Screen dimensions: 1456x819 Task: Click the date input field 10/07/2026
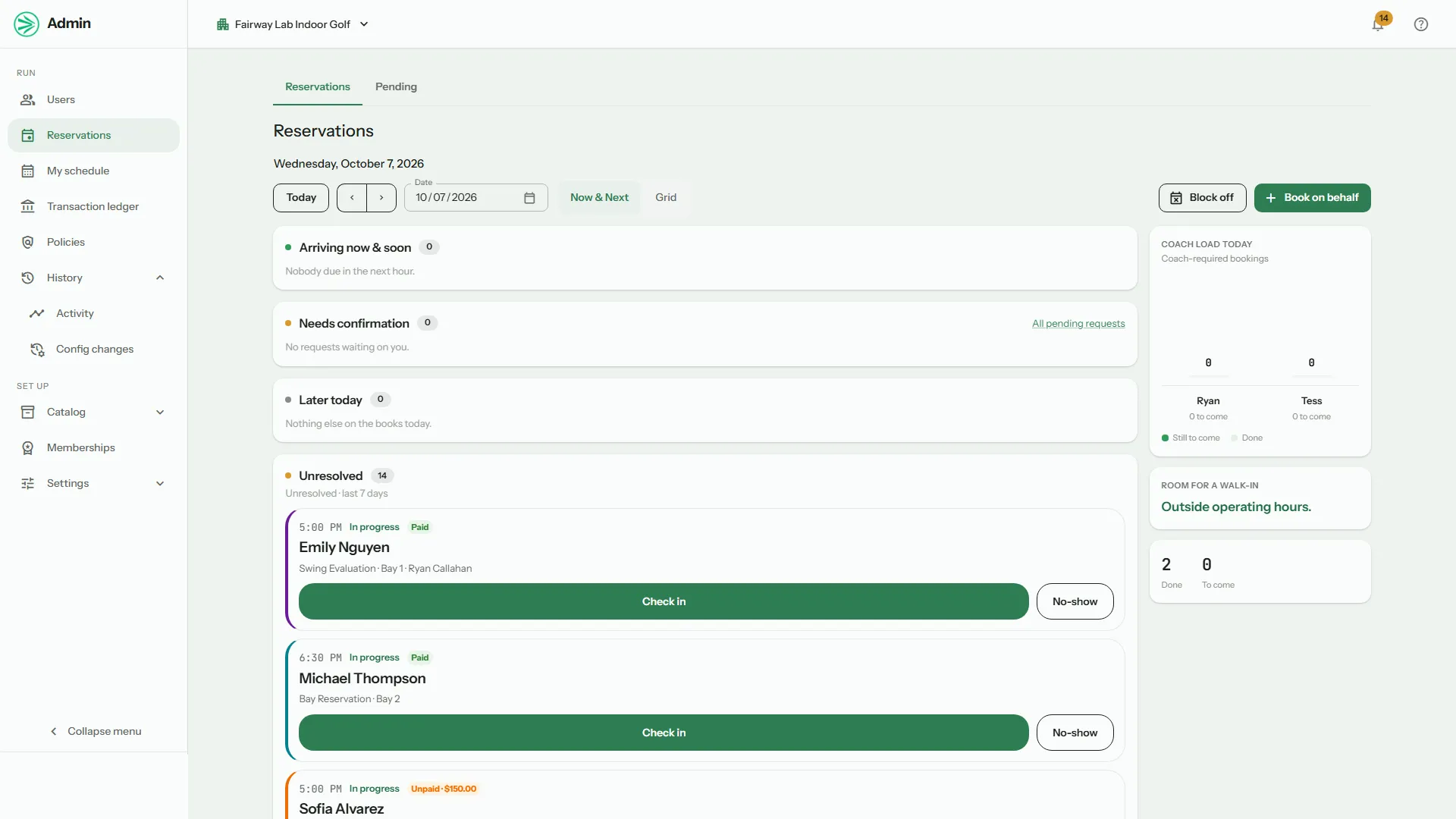(x=475, y=198)
